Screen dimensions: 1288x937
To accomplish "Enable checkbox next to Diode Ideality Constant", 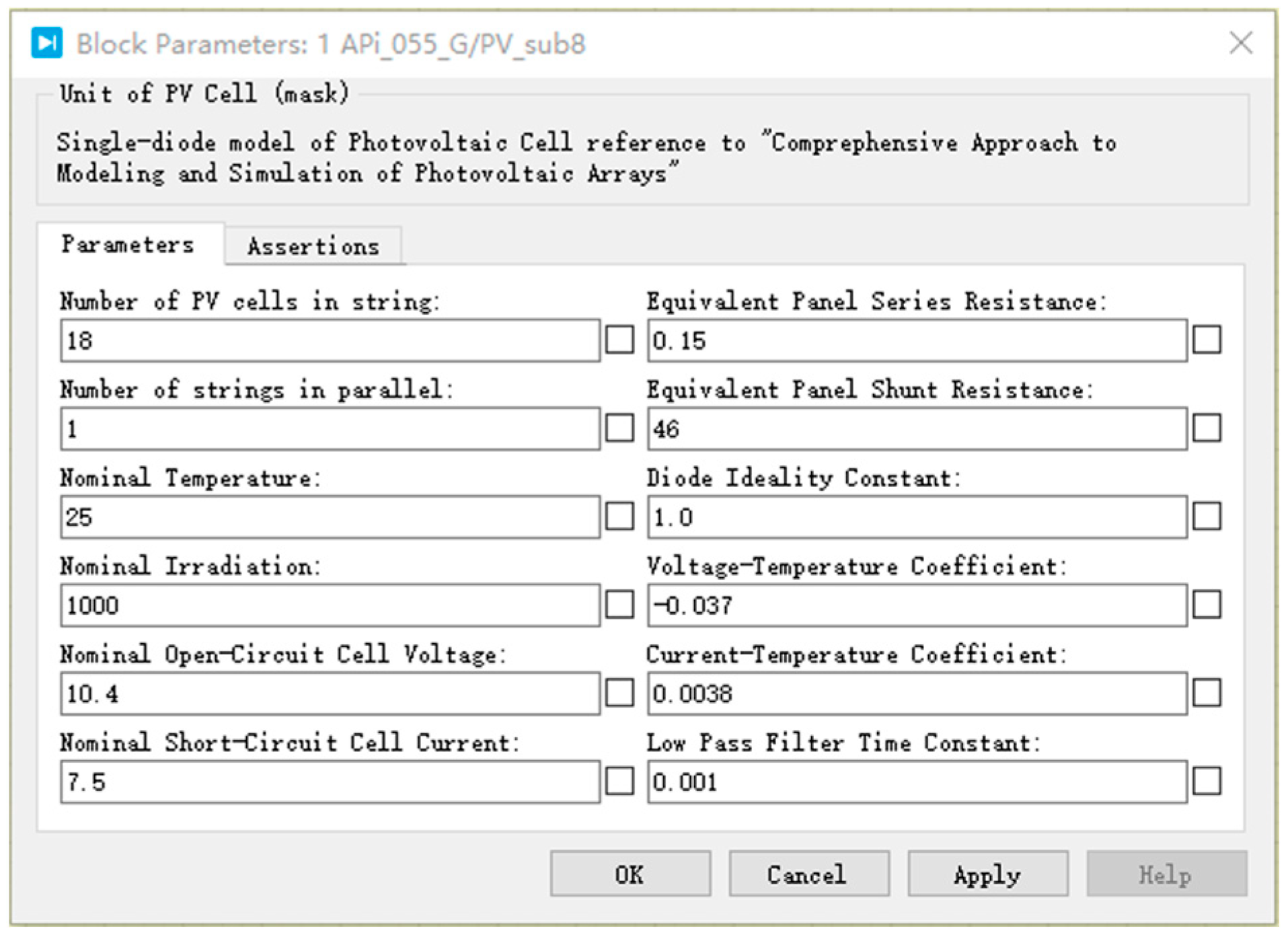I will click(x=1207, y=517).
